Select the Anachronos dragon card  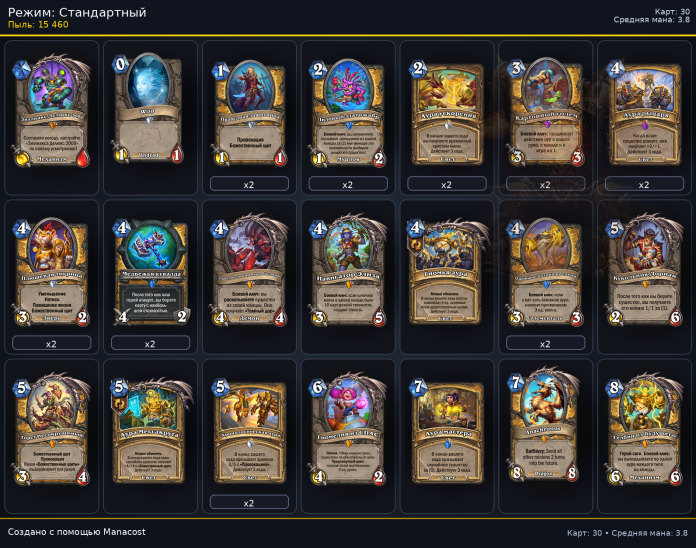[x=546, y=429]
